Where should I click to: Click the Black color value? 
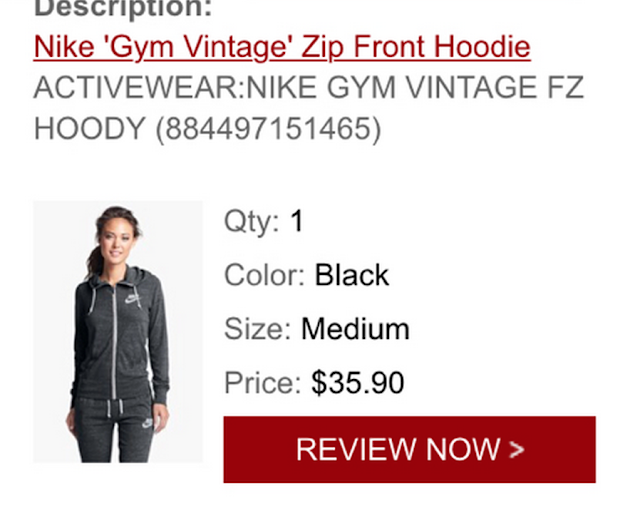coord(351,275)
